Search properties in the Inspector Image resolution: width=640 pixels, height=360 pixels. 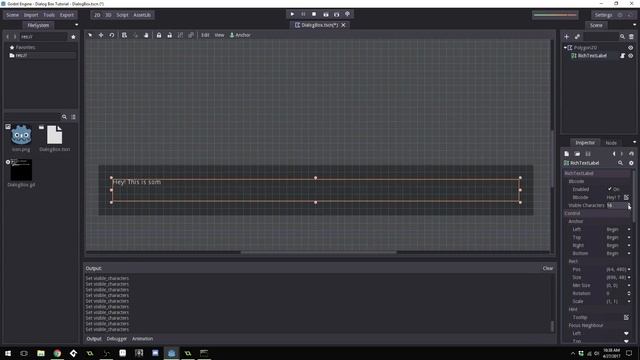click(620, 163)
